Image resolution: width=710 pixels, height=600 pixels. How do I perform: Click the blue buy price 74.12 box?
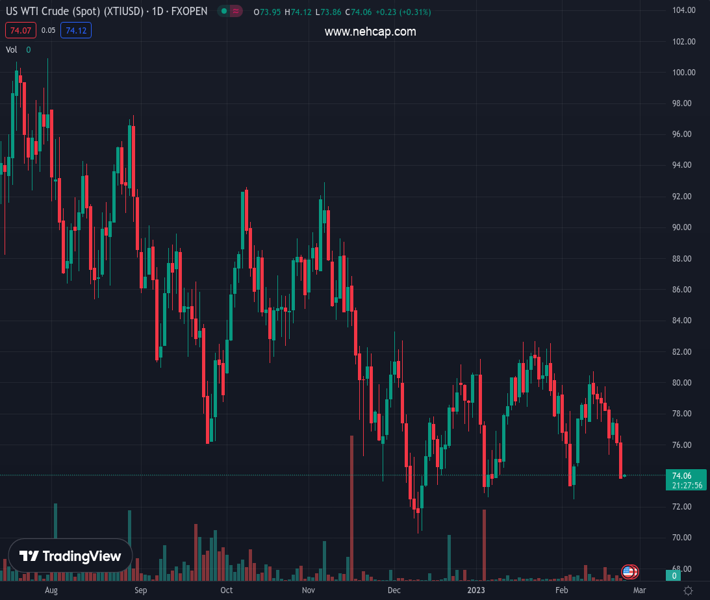pyautogui.click(x=76, y=31)
